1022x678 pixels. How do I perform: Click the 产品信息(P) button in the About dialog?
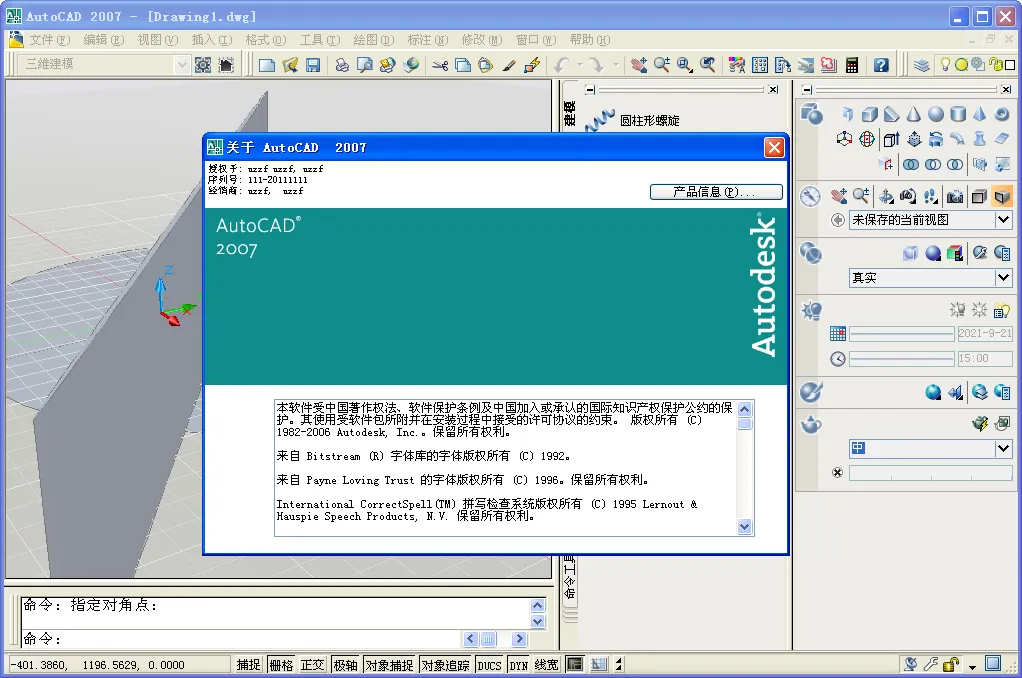pyautogui.click(x=715, y=192)
